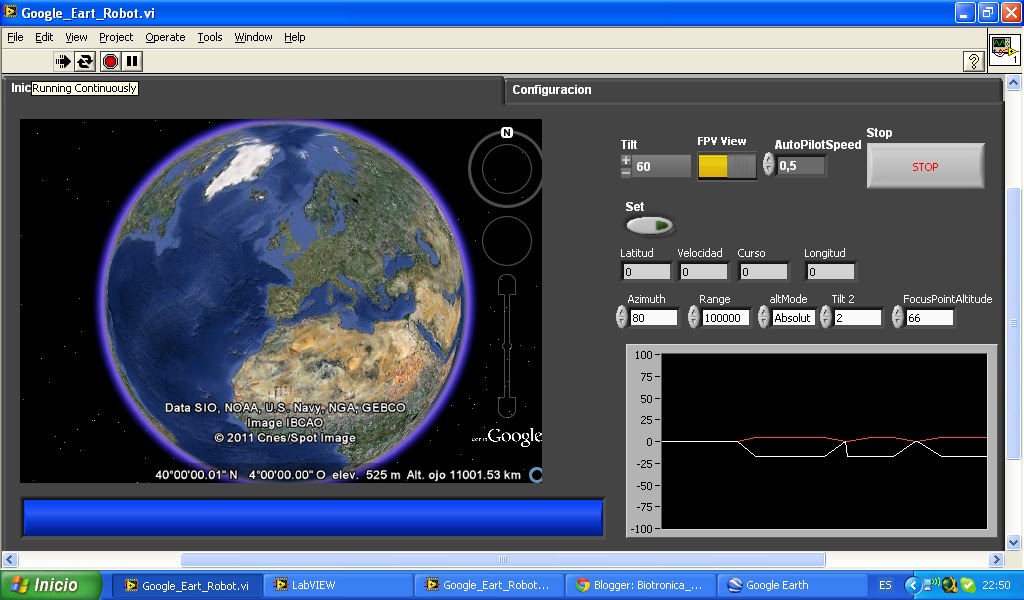Open the Tools menu
This screenshot has height=600, width=1024.
click(209, 37)
